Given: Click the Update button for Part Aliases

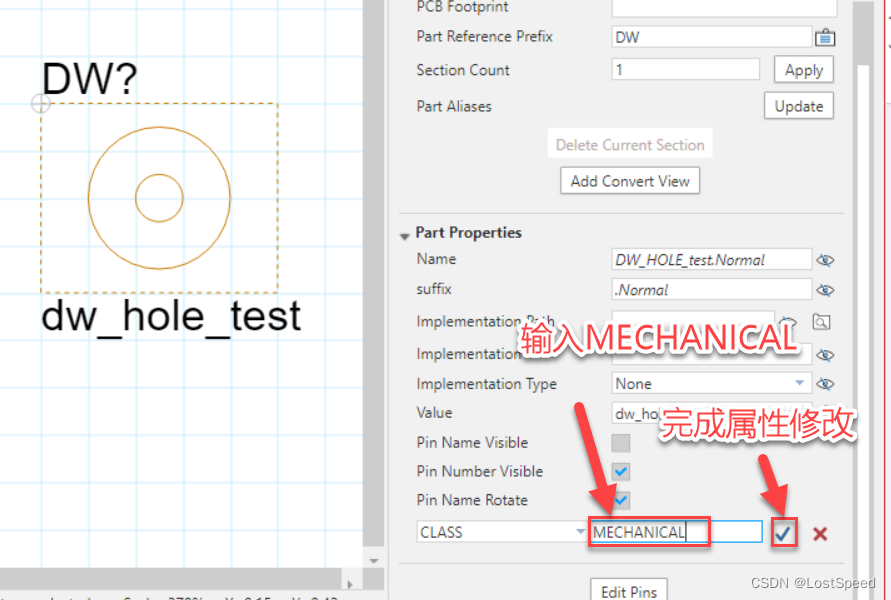Looking at the screenshot, I should 798,106.
